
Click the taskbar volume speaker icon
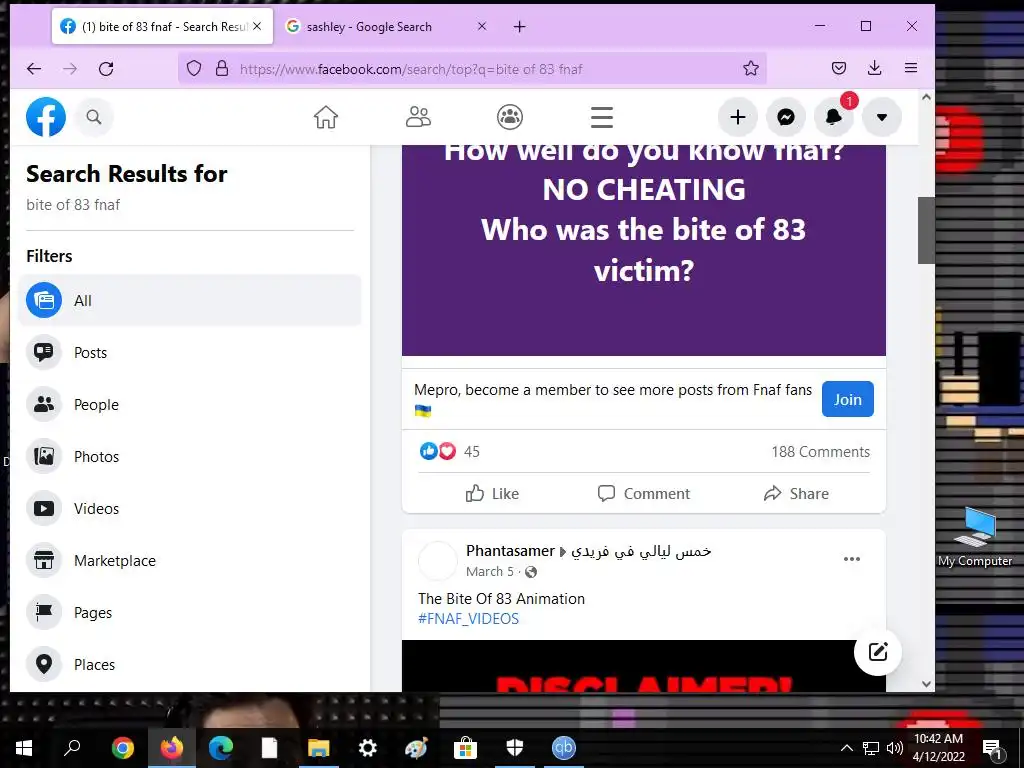tap(895, 748)
